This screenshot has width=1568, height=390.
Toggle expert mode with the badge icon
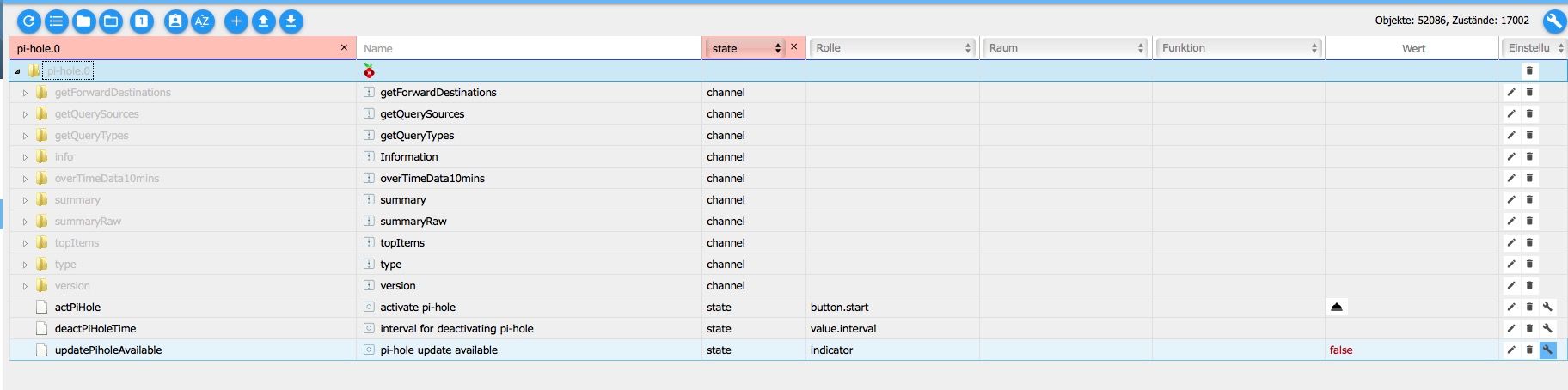[175, 21]
